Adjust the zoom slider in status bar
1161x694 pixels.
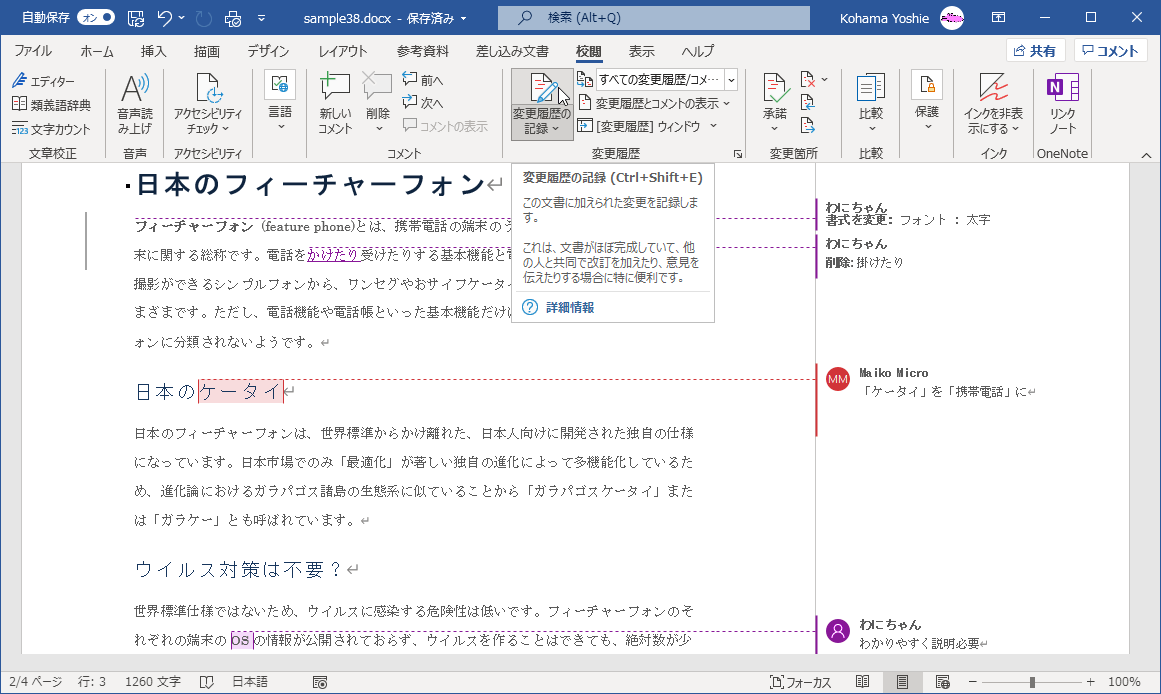coord(1032,682)
